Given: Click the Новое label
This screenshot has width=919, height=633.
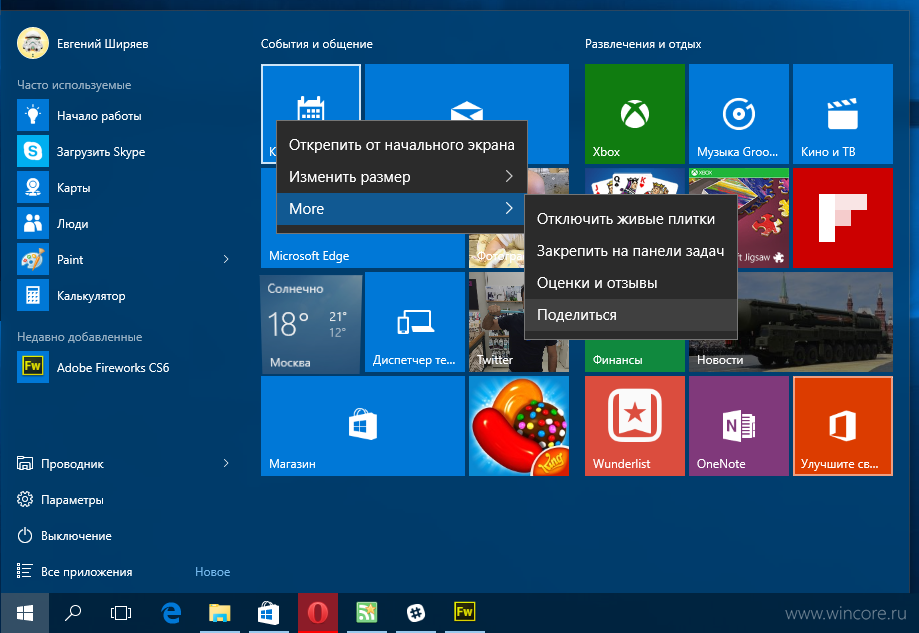Looking at the screenshot, I should 212,571.
